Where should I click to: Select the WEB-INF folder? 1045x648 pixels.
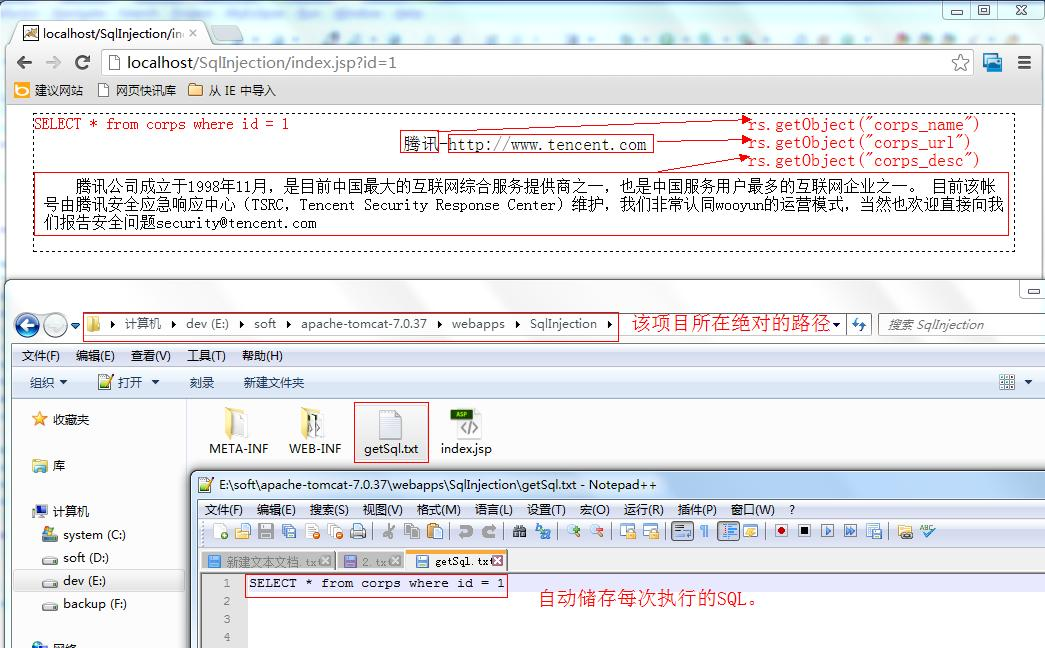(x=315, y=432)
